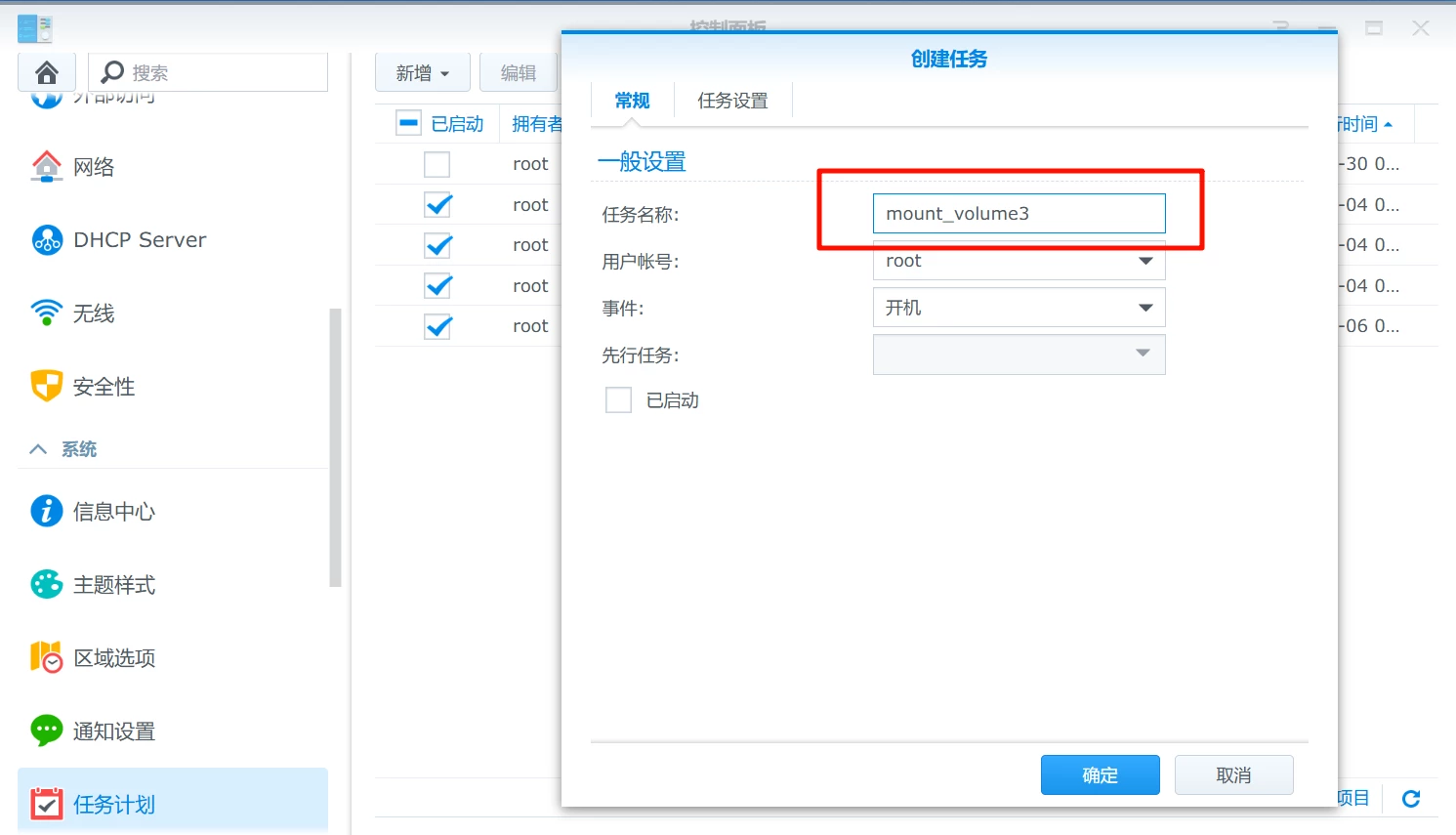The width and height of the screenshot is (1456, 835).
Task: Check the first unchecked root task row
Action: (437, 164)
